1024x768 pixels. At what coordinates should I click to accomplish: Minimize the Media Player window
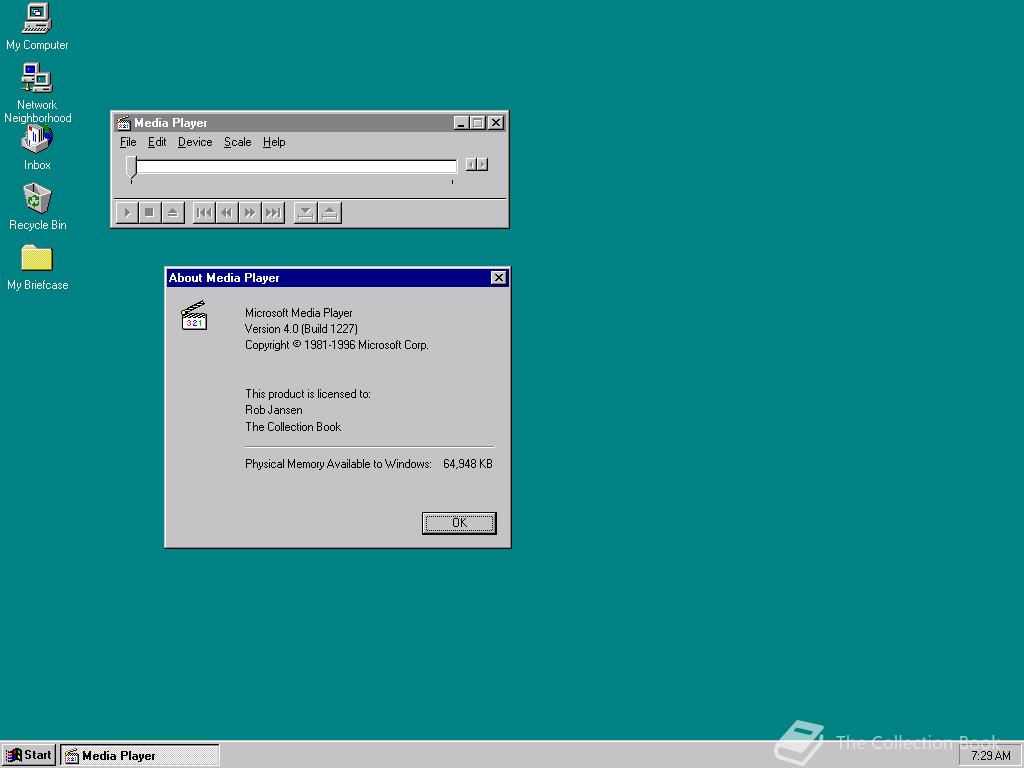tap(461, 123)
